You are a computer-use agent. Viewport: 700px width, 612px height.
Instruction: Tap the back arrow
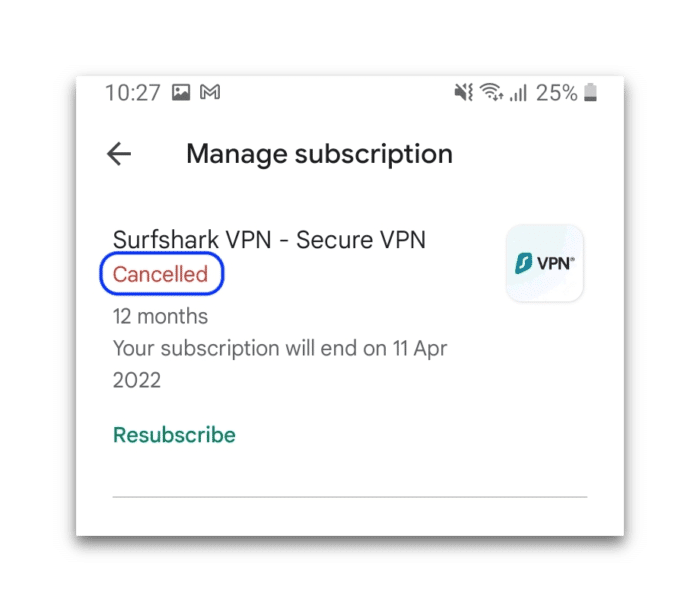coord(120,154)
